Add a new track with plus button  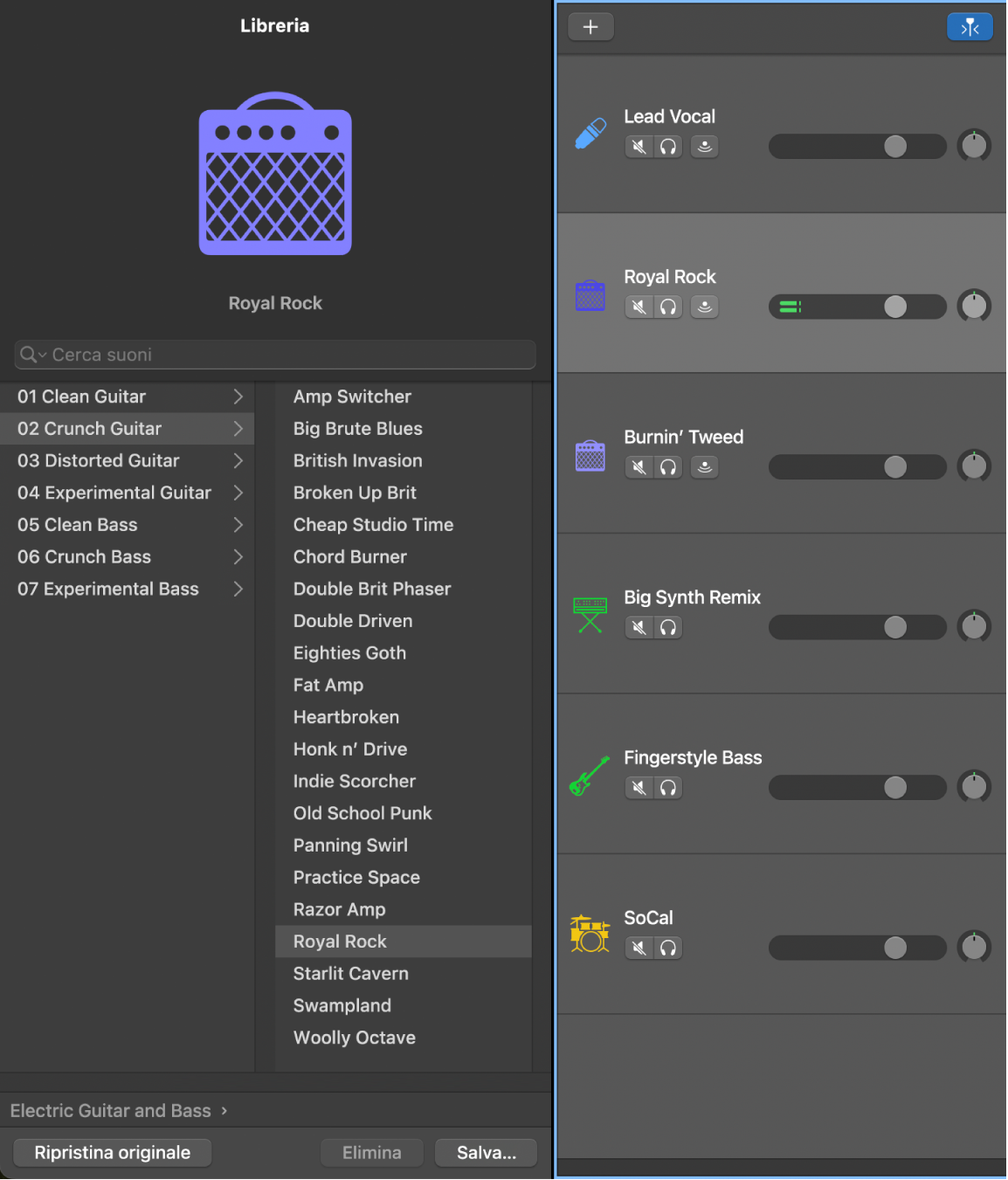[590, 27]
